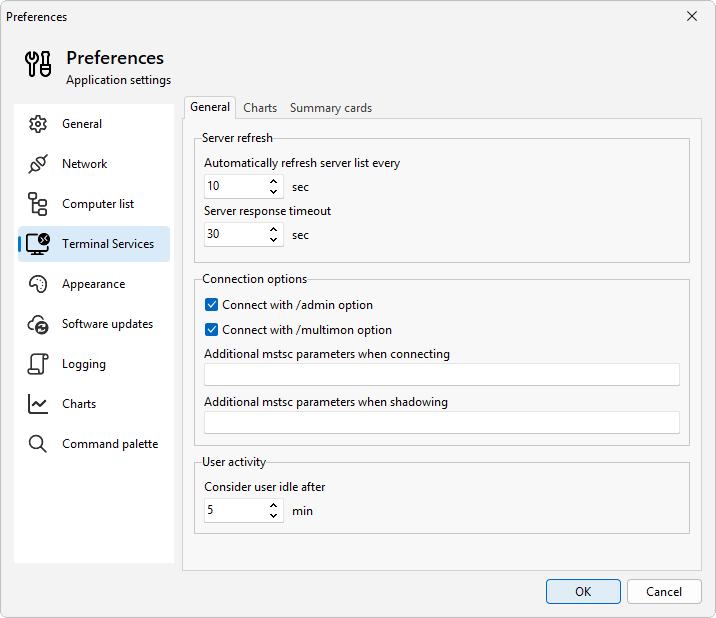Switch to the Summary cards tab

tap(331, 108)
